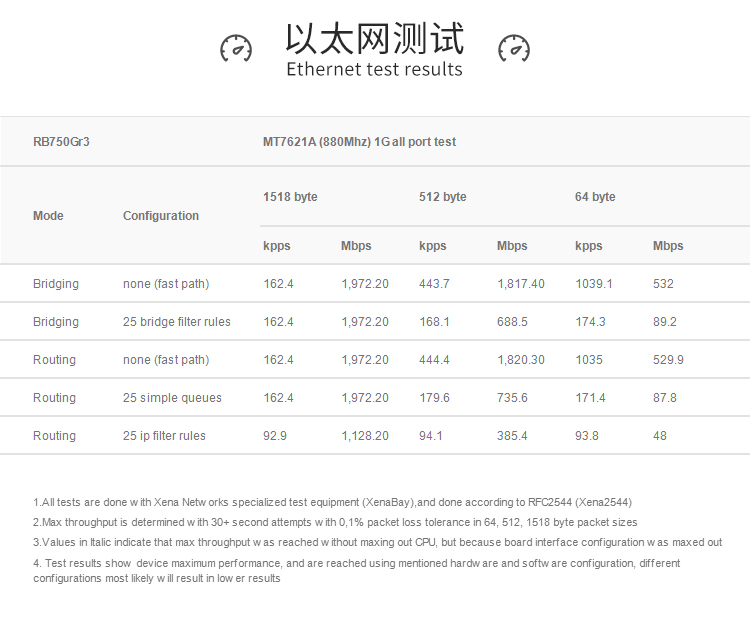Select the 94.1 kpps value
Screen dimensions: 750x633
[430, 436]
